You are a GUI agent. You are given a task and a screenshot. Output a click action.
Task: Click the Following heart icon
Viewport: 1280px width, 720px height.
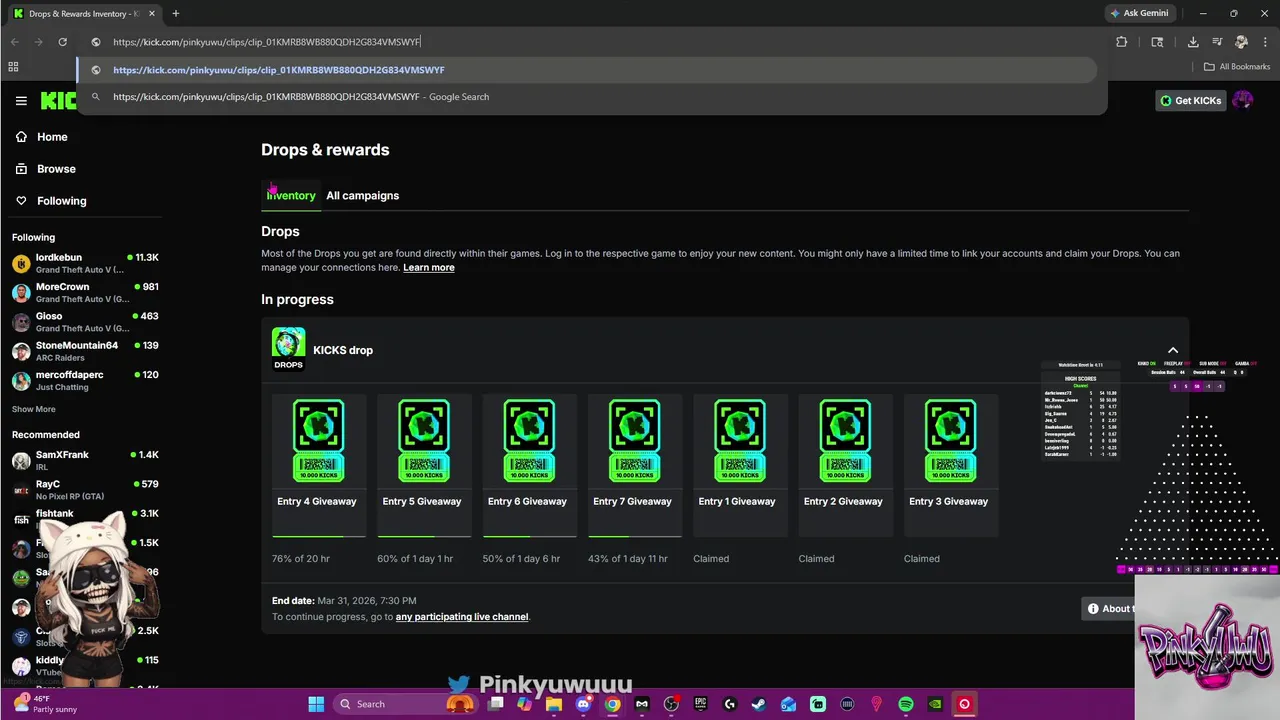pos(21,201)
